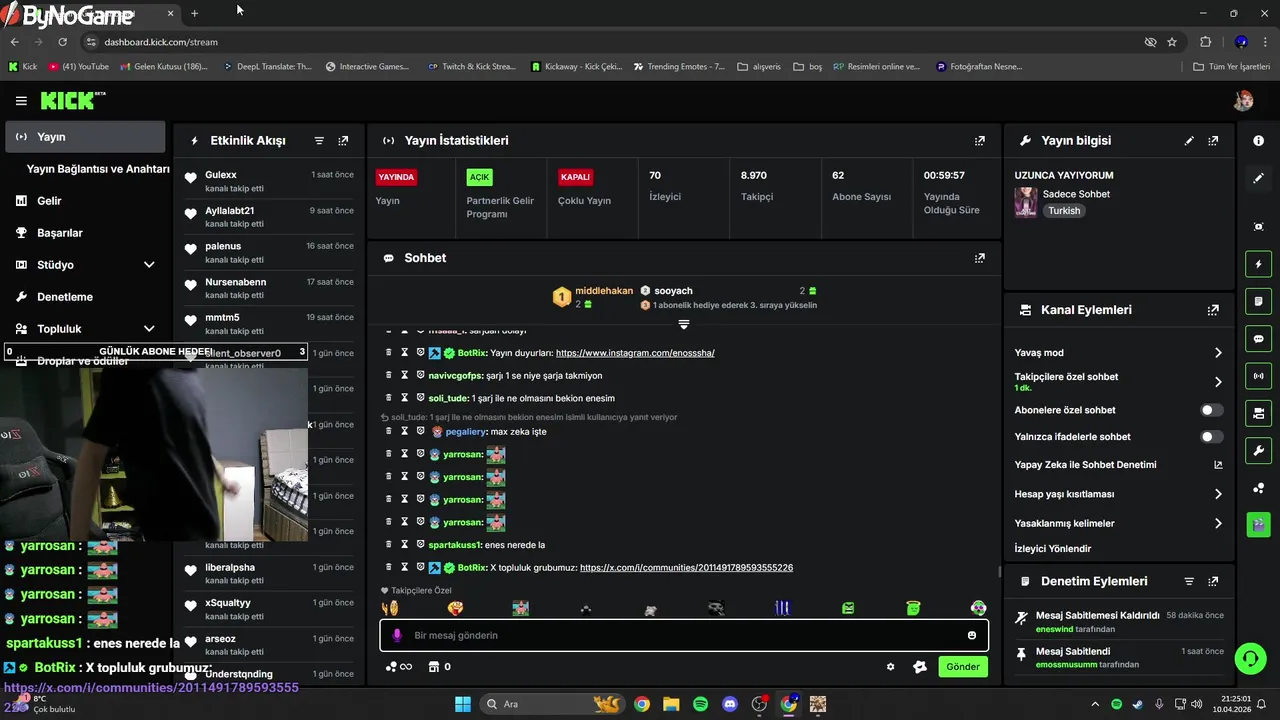Viewport: 1280px width, 720px height.
Task: Open the AI moderation external link icon
Action: coord(1218,464)
